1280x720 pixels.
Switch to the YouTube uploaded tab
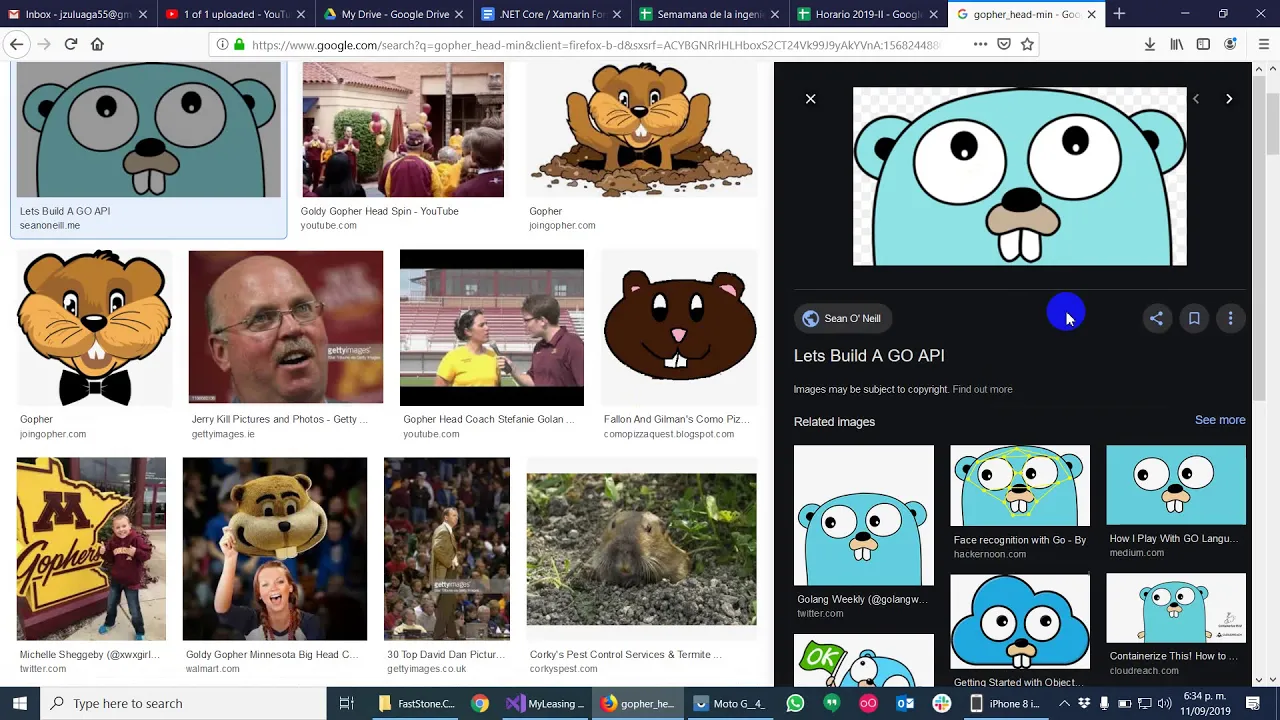point(236,14)
